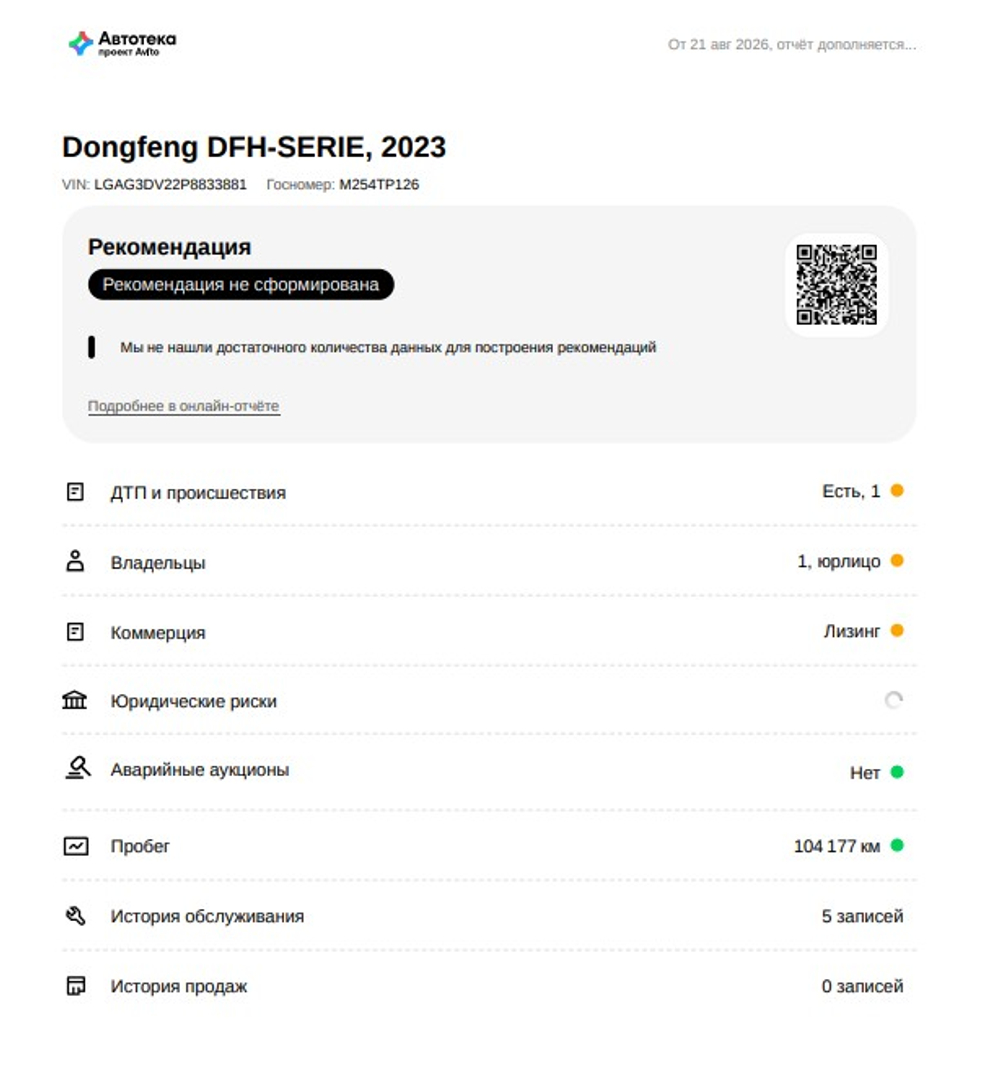Viewport: 1000px width, 1067px height.
Task: Click the loading spinner for Юридические риски
Action: [894, 700]
